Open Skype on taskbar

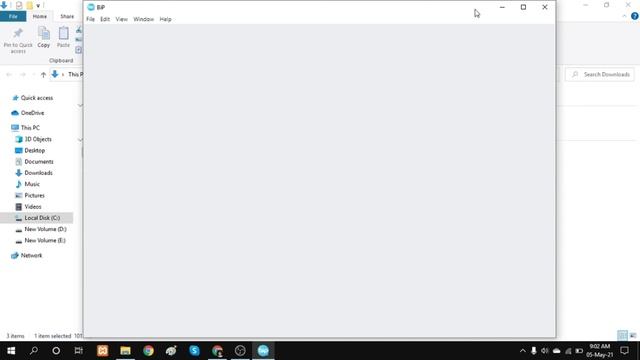click(x=194, y=351)
